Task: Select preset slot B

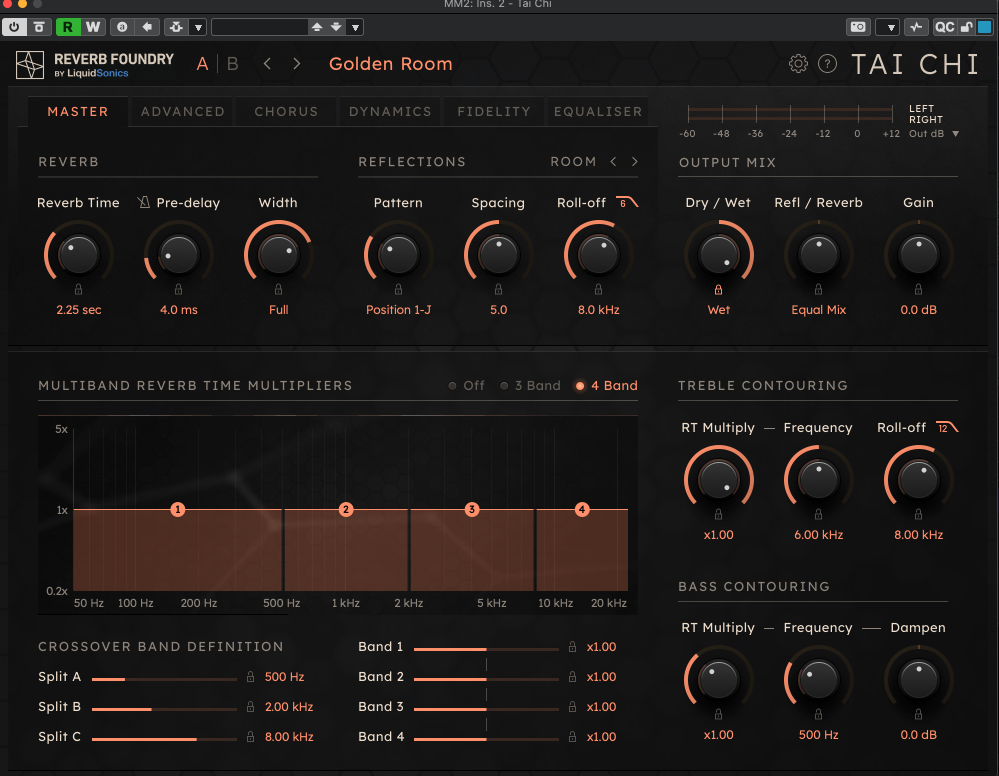Action: click(231, 63)
